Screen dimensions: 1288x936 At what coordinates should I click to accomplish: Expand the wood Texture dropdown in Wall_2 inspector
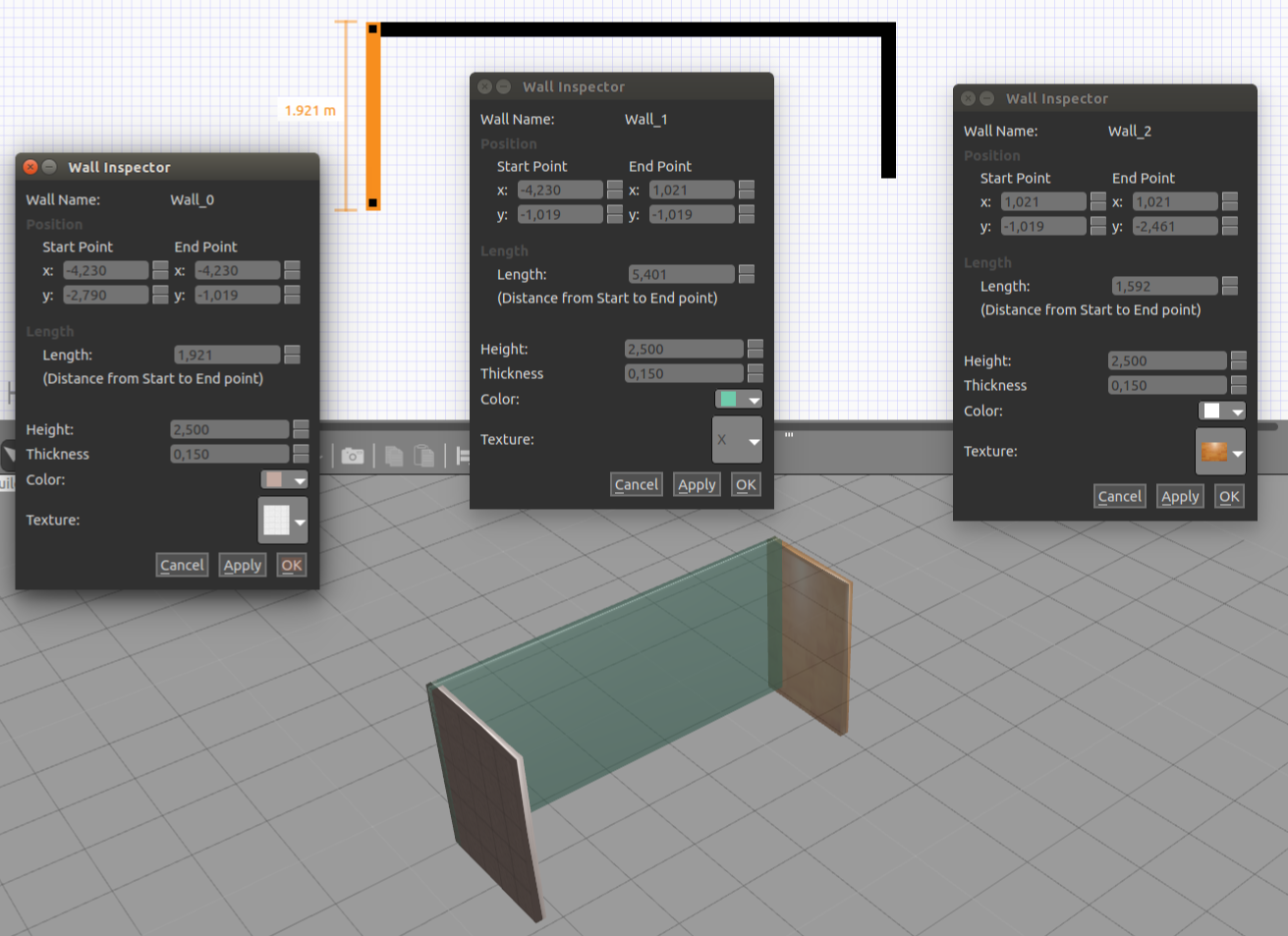pyautogui.click(x=1220, y=452)
